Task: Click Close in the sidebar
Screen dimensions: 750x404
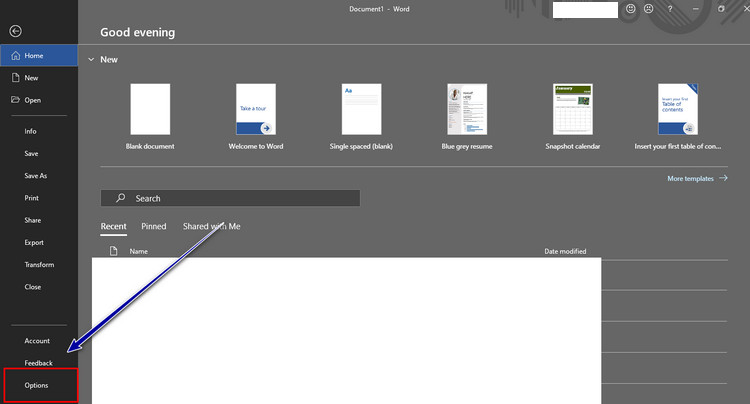Action: (x=33, y=287)
